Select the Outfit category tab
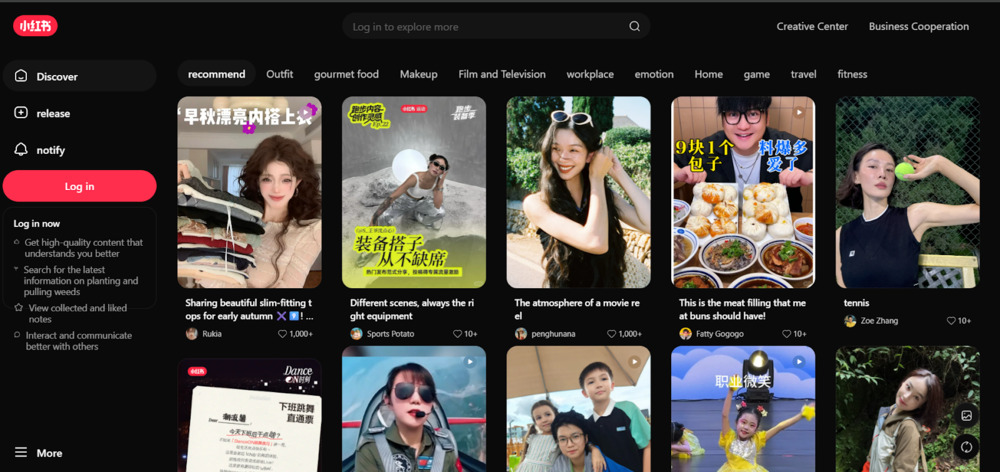 [279, 74]
